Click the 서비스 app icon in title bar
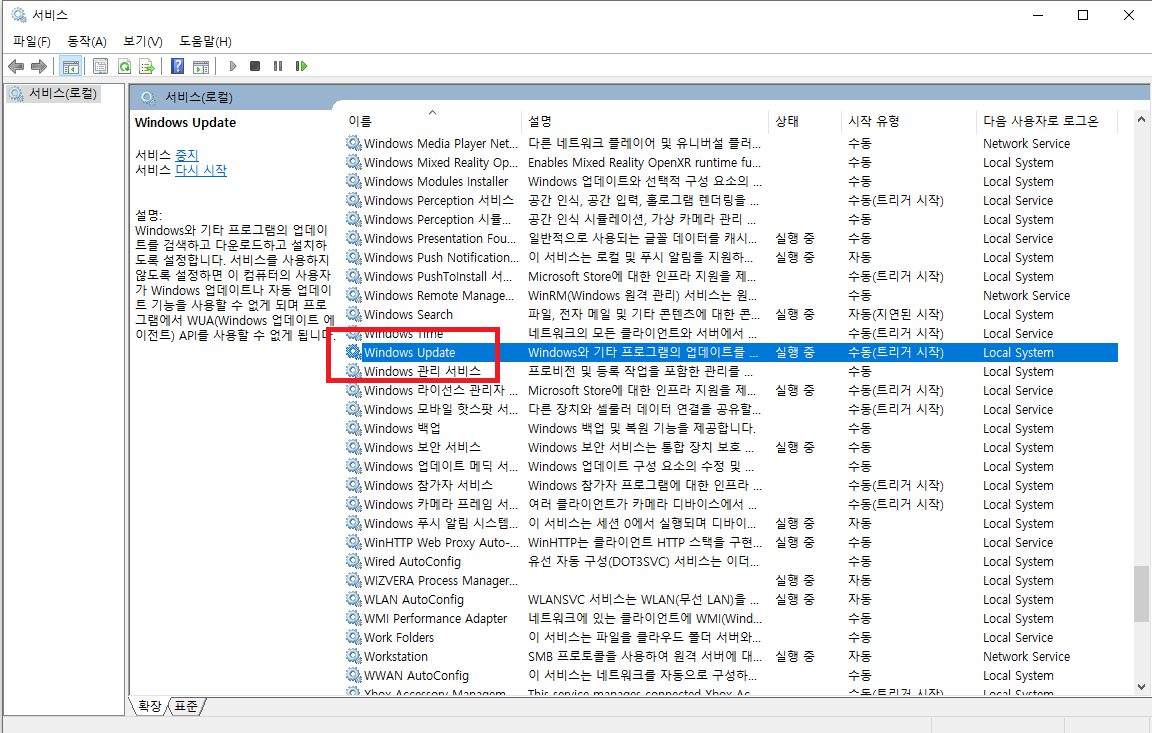This screenshot has width=1152, height=733. [x=18, y=15]
